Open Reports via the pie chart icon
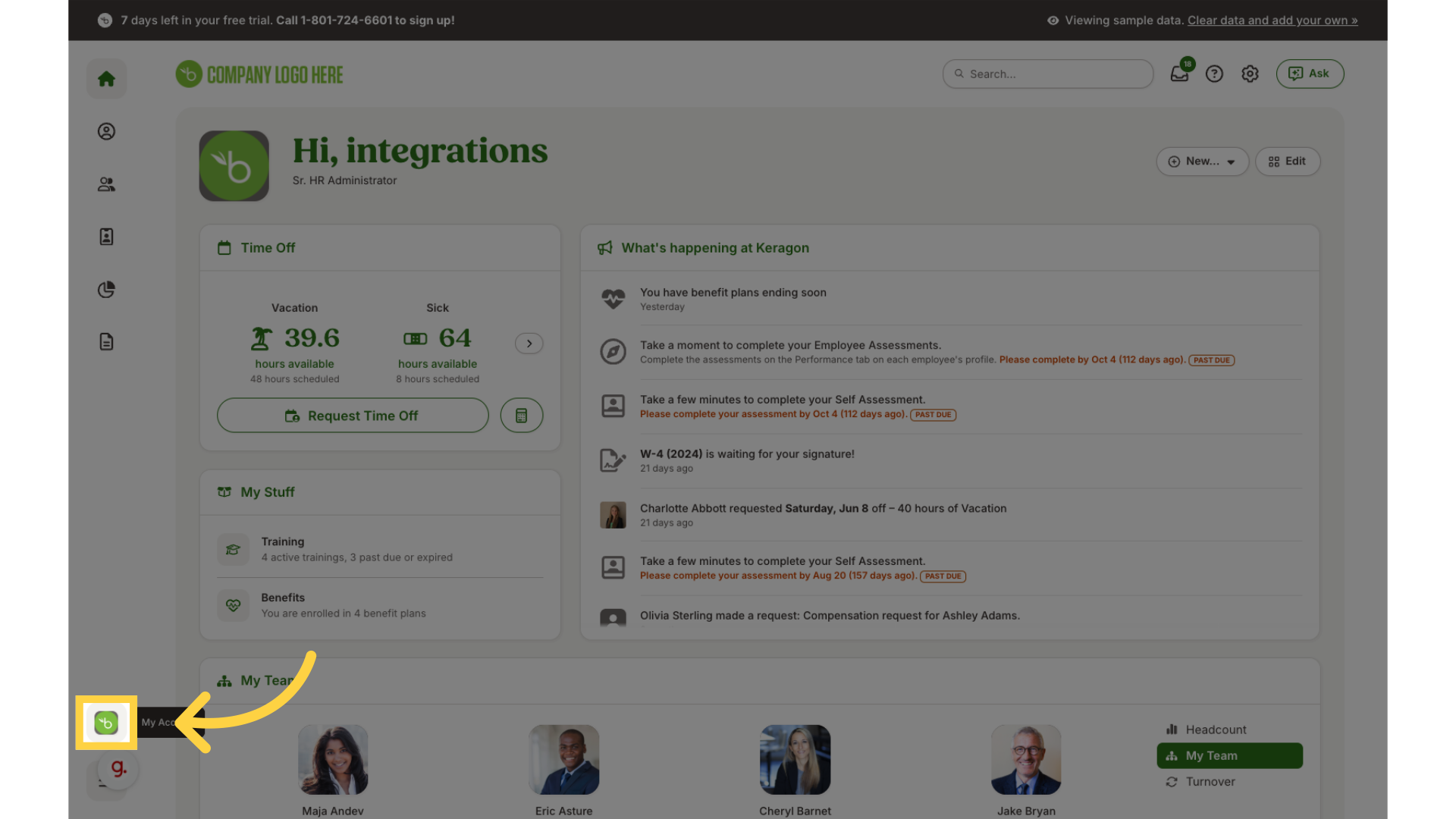This screenshot has height=819, width=1456. (106, 289)
